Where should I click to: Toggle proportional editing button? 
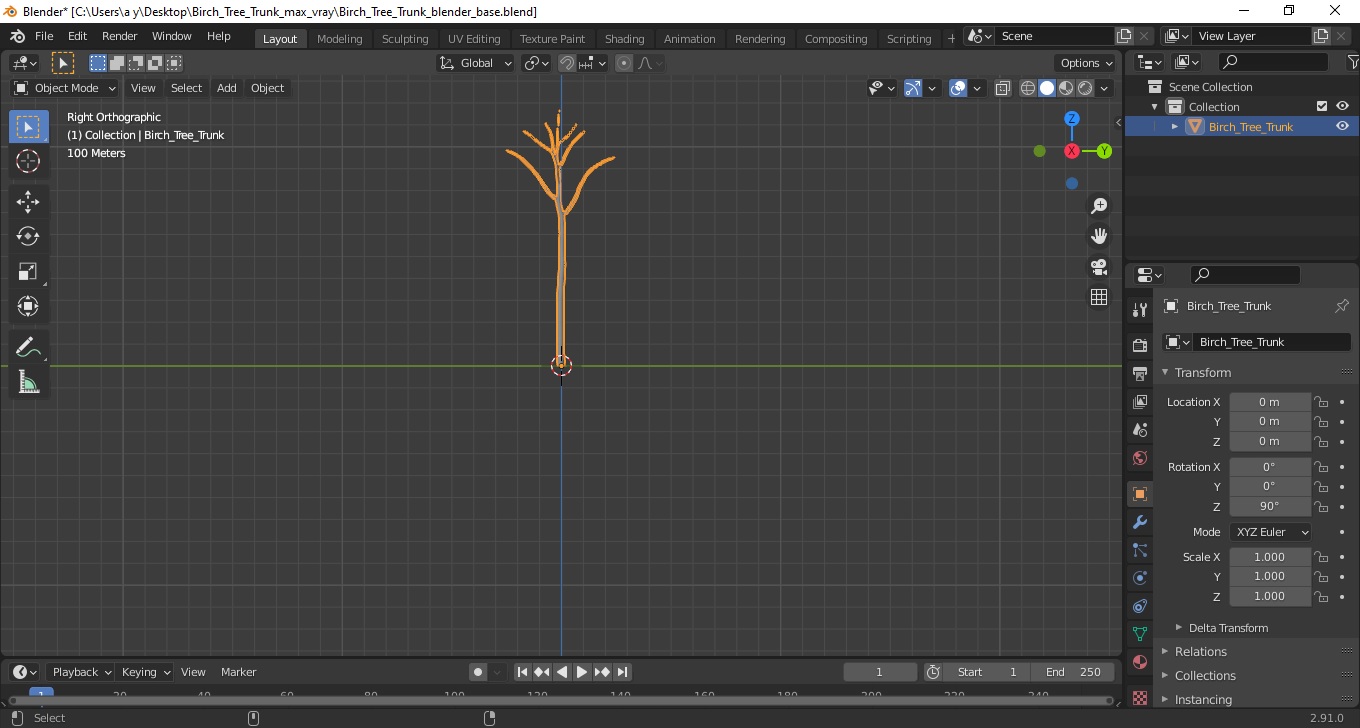[x=624, y=63]
